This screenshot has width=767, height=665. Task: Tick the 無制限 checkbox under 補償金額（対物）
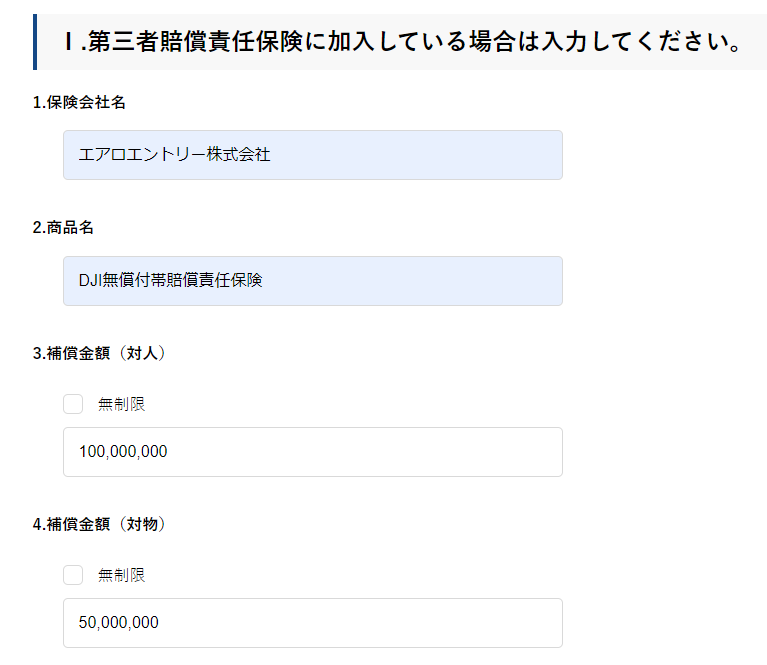[x=73, y=575]
